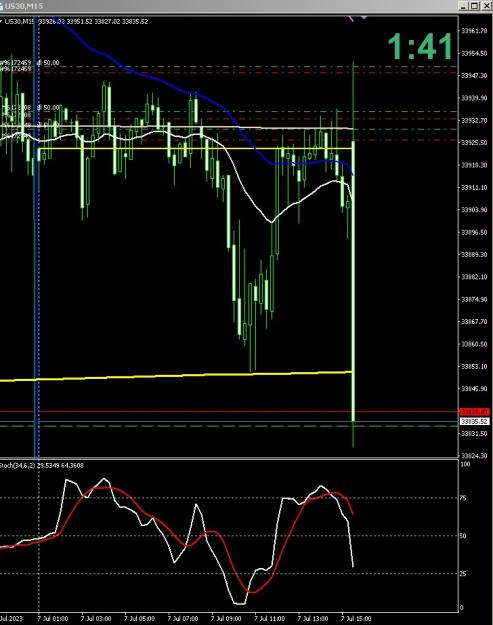Click the stochastic scale value 100
The image size is (493, 625).
[465, 464]
